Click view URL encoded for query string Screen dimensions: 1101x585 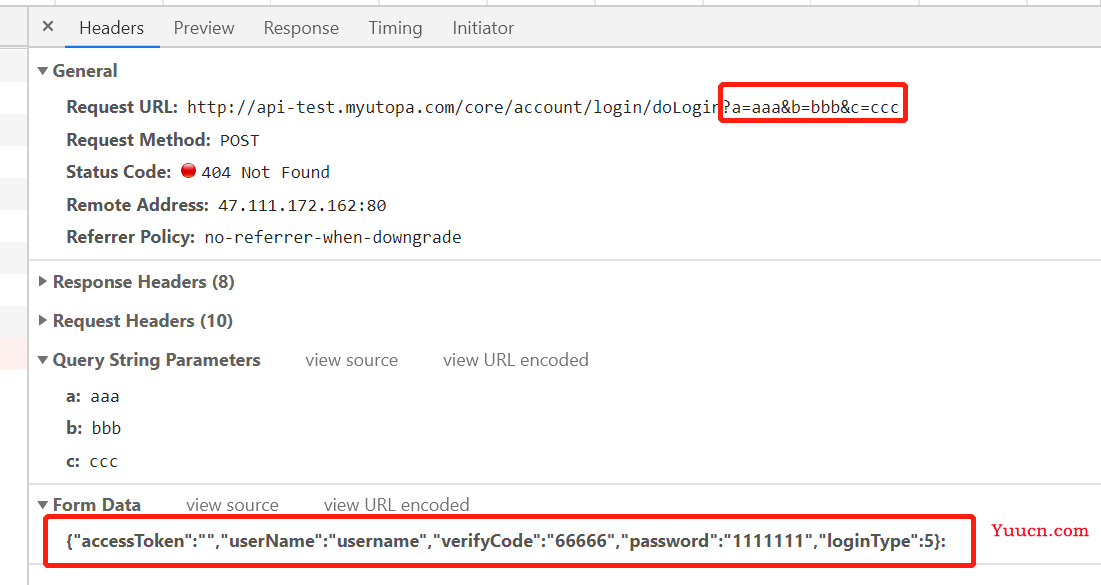[x=515, y=360]
